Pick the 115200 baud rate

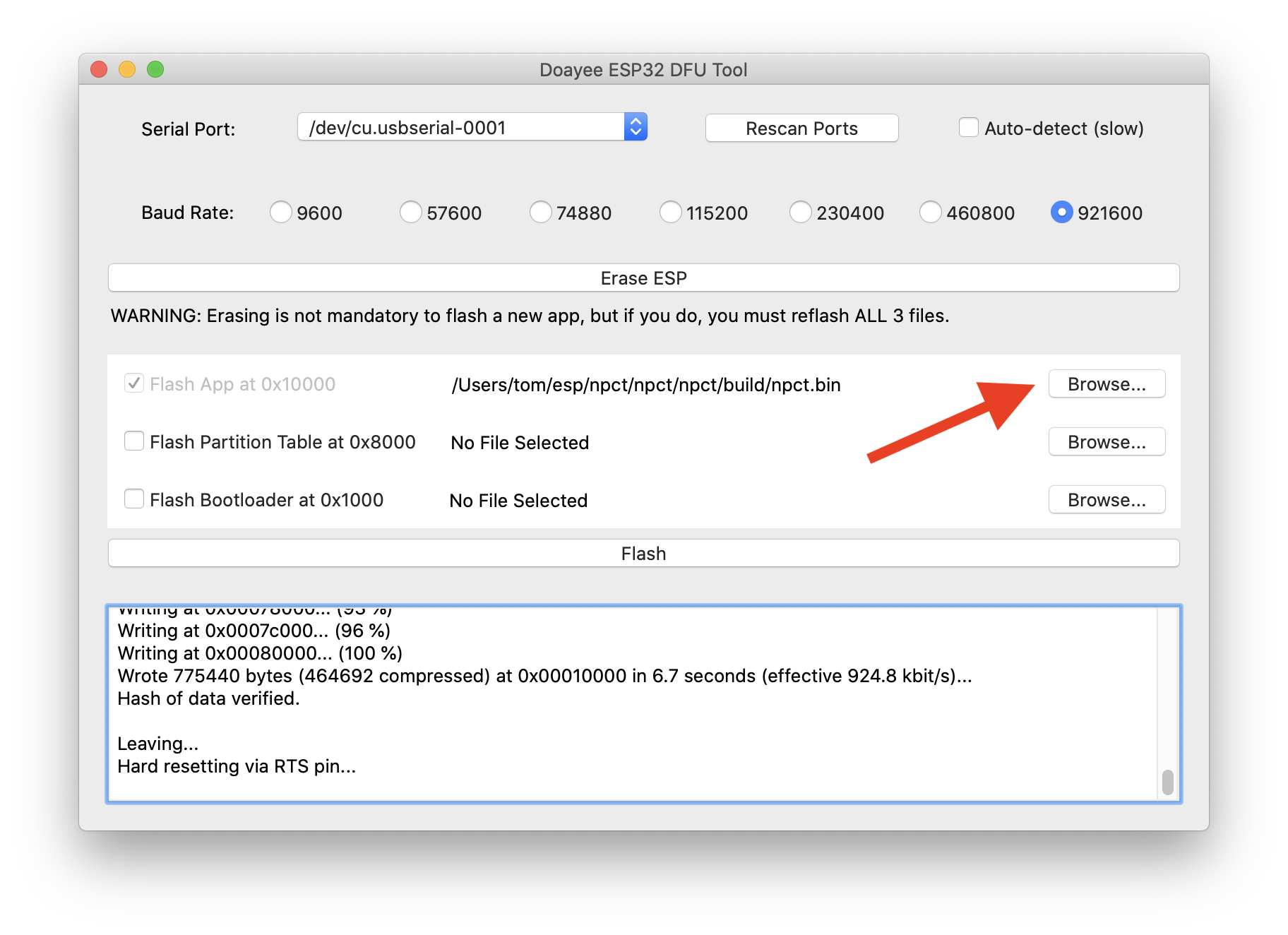(671, 212)
